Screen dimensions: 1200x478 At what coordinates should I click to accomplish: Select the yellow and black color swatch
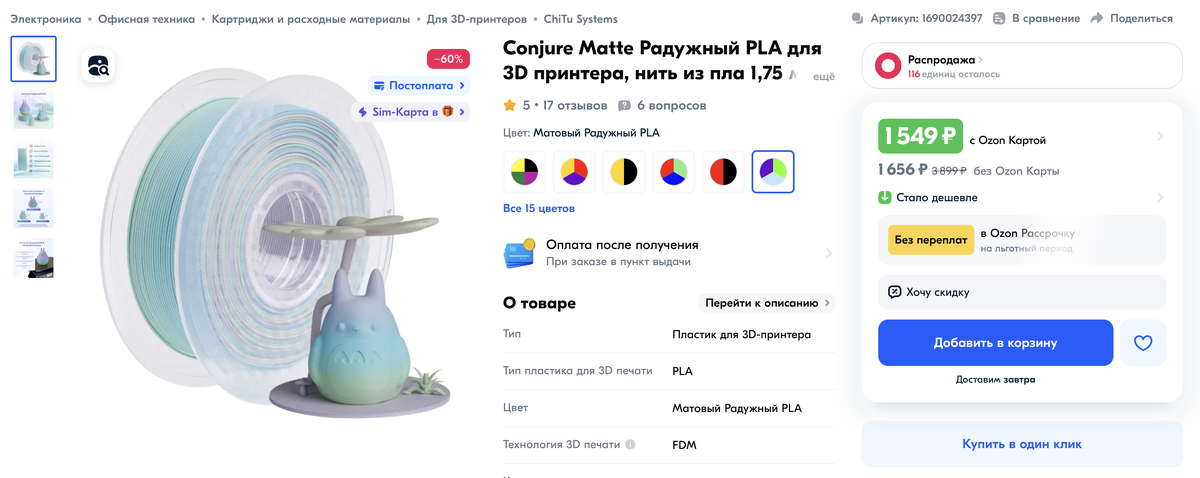point(624,172)
